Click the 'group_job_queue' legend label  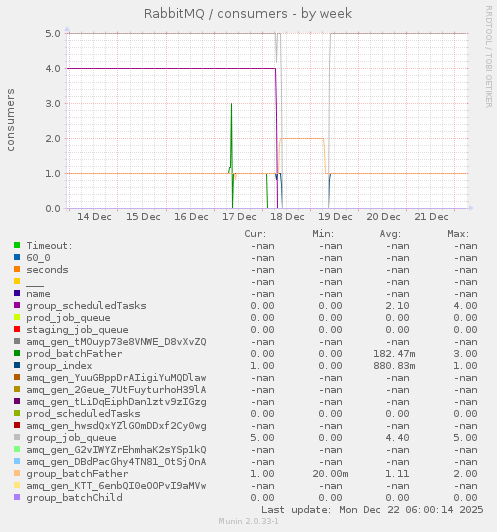pos(72,438)
